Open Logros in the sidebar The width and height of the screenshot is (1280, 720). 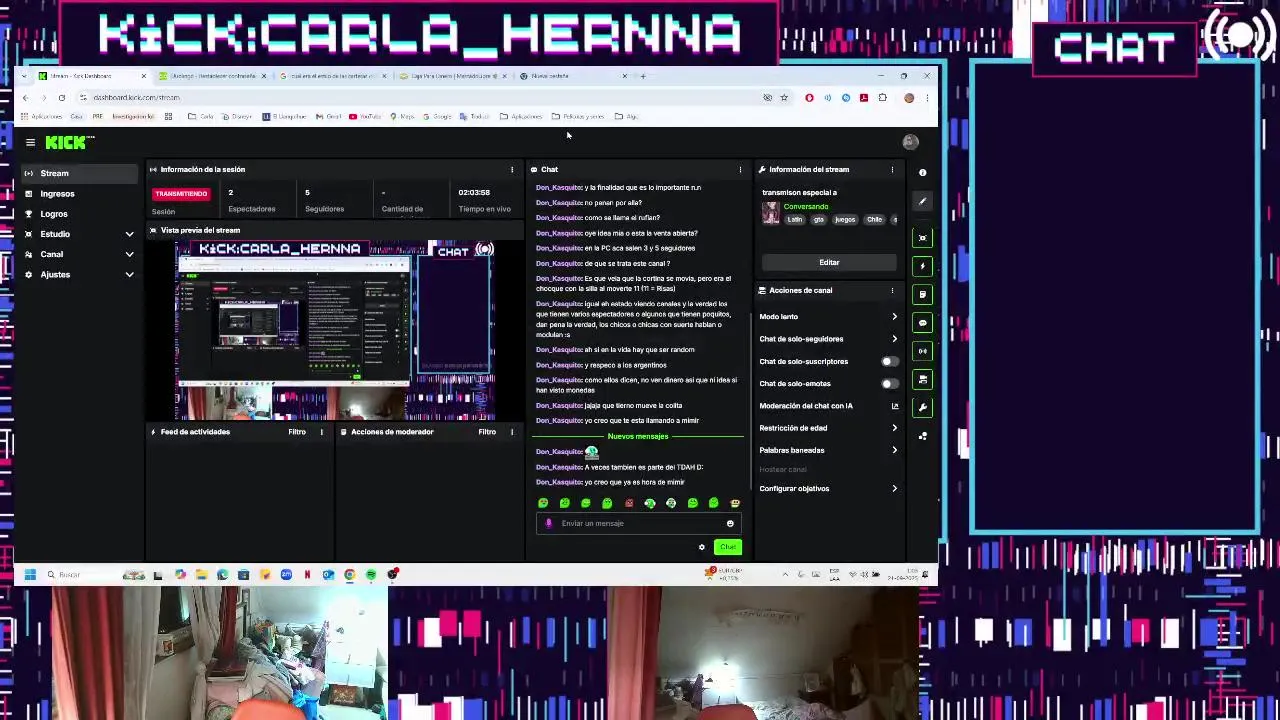coord(79,214)
